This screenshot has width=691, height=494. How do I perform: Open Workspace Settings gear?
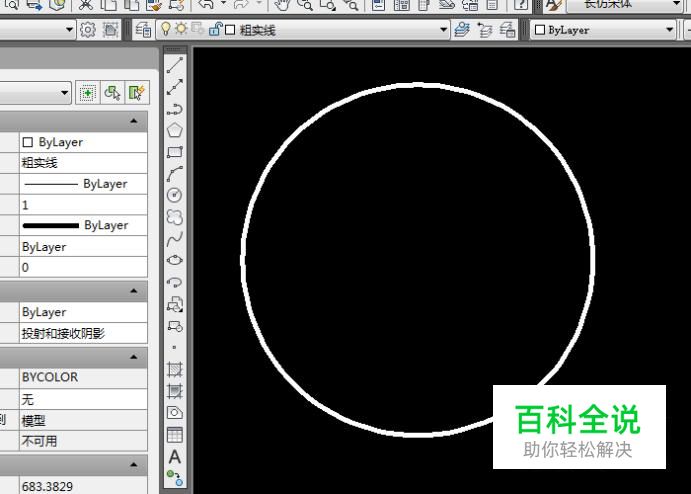[x=88, y=30]
